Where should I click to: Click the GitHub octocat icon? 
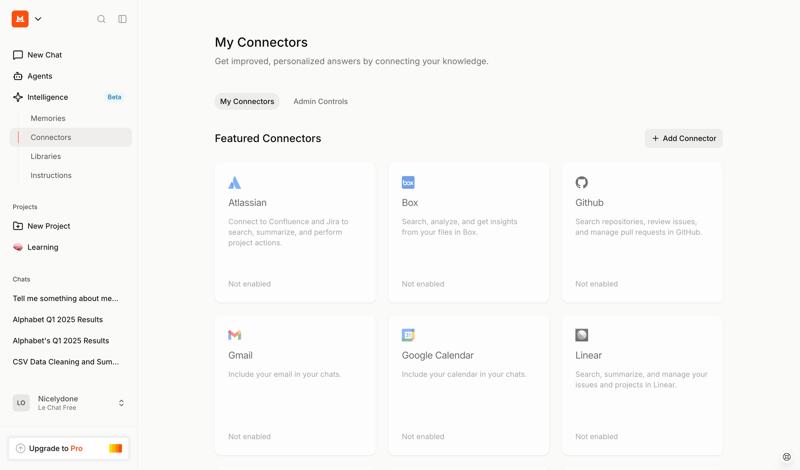click(581, 183)
